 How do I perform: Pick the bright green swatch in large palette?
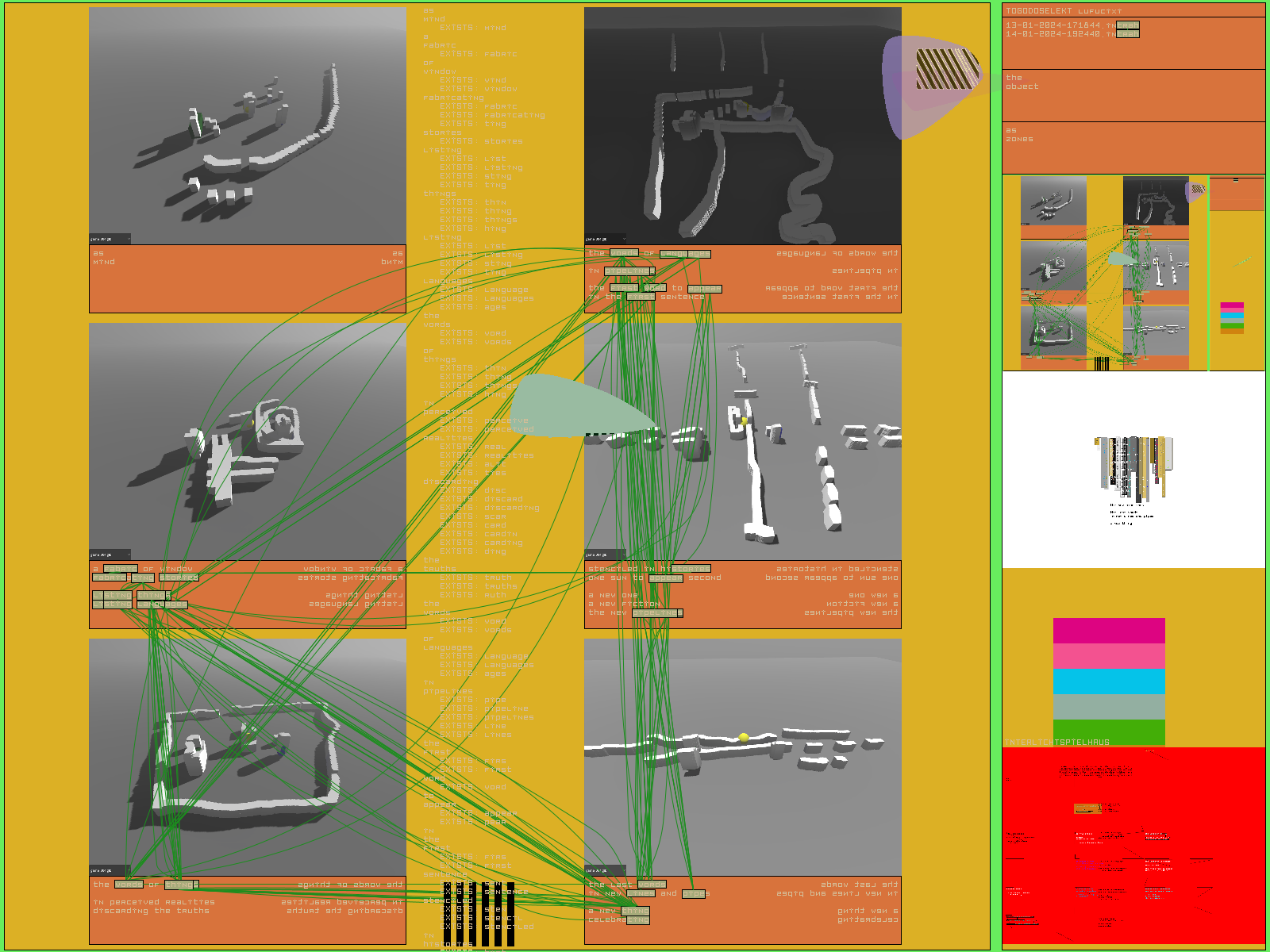[x=1108, y=731]
